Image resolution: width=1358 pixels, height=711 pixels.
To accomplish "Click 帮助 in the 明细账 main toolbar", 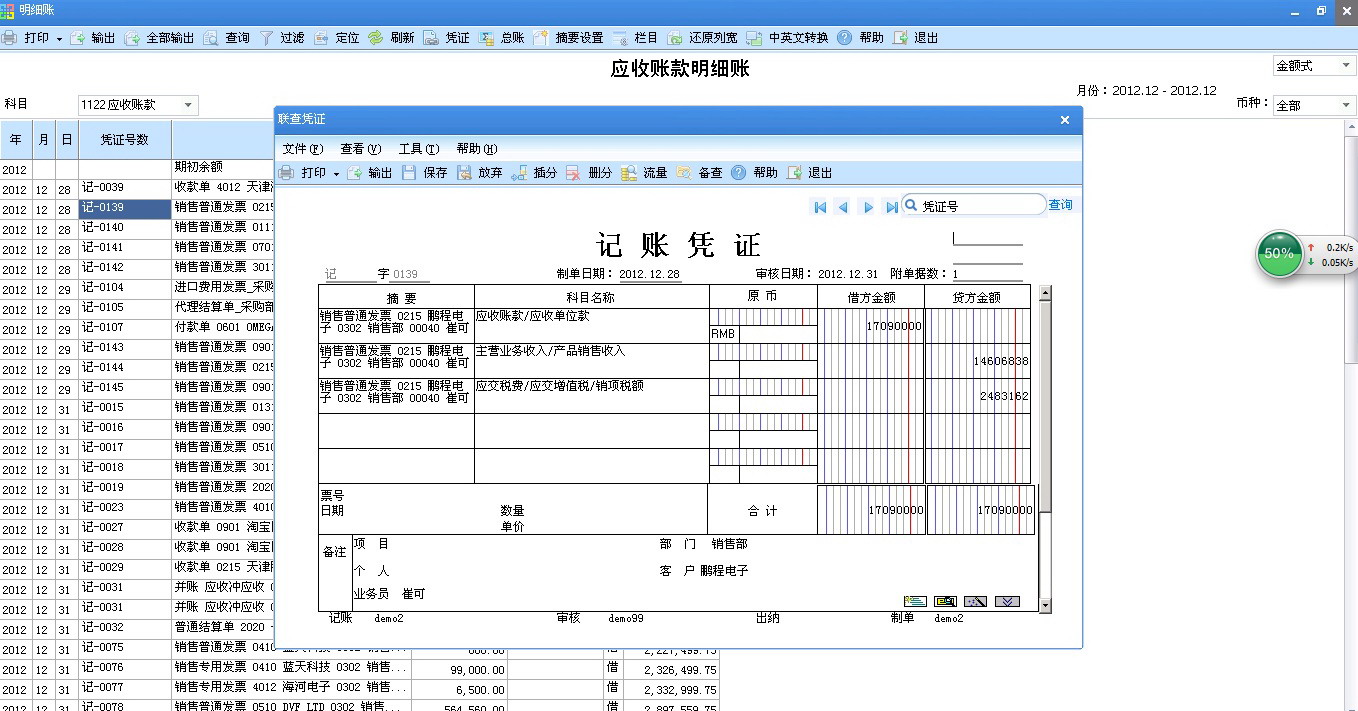I will click(860, 38).
